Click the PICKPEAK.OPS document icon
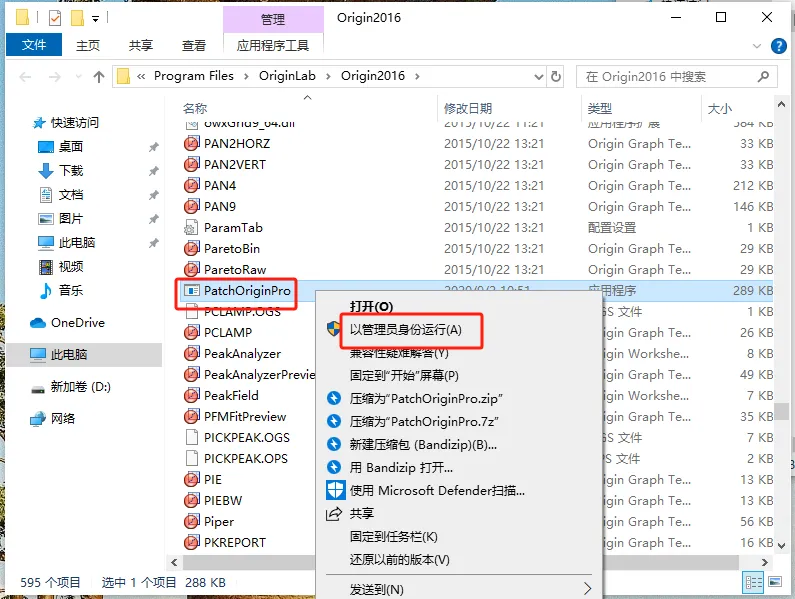 click(192, 459)
